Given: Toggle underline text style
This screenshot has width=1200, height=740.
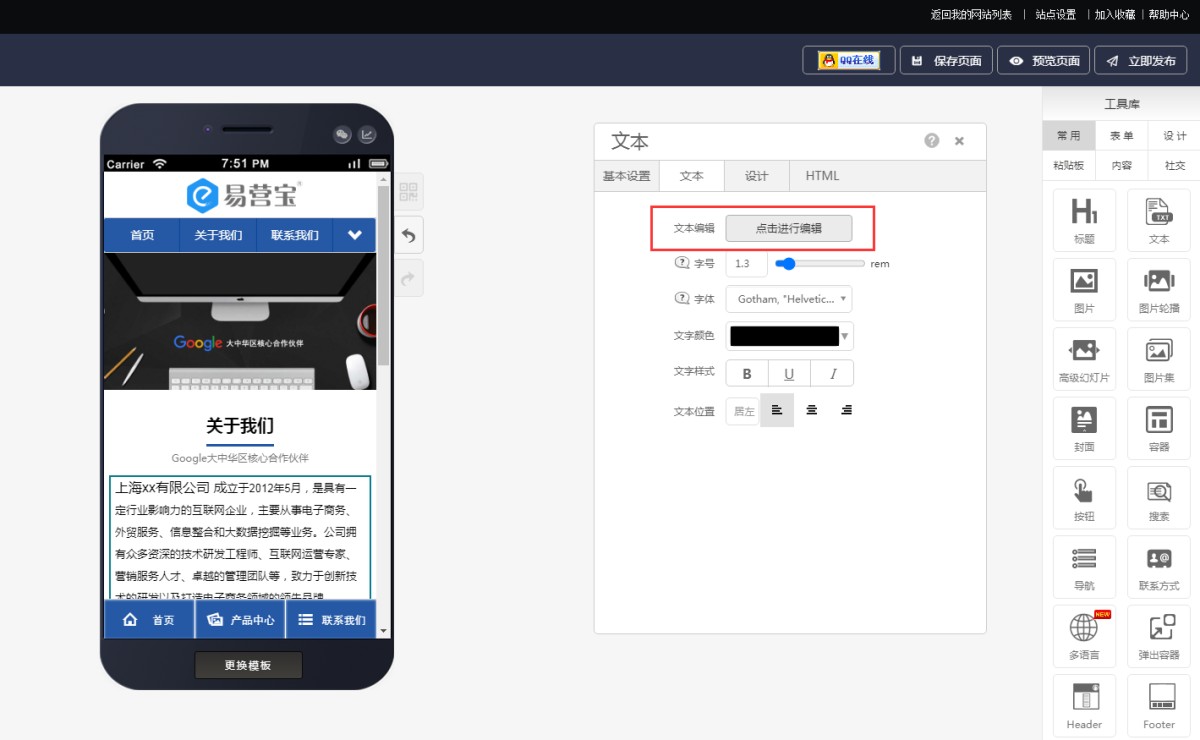Looking at the screenshot, I should click(x=789, y=374).
